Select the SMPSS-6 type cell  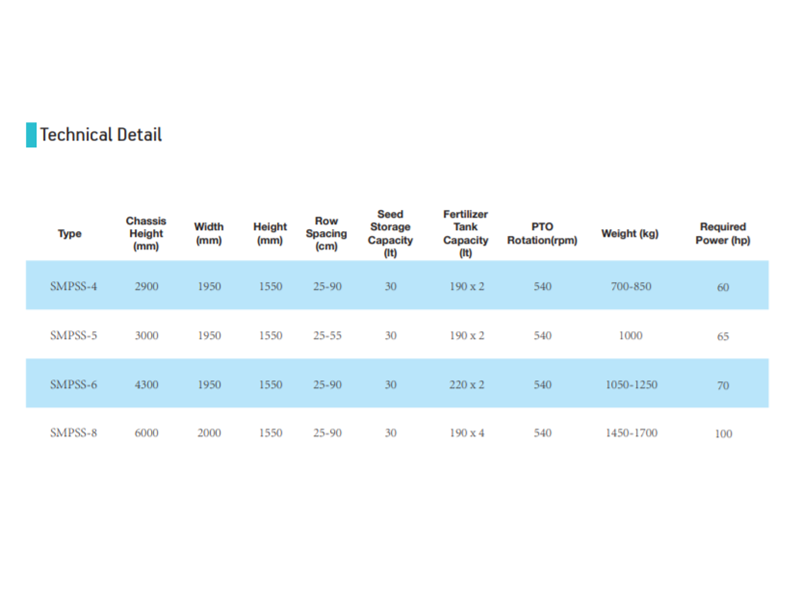coord(73,385)
